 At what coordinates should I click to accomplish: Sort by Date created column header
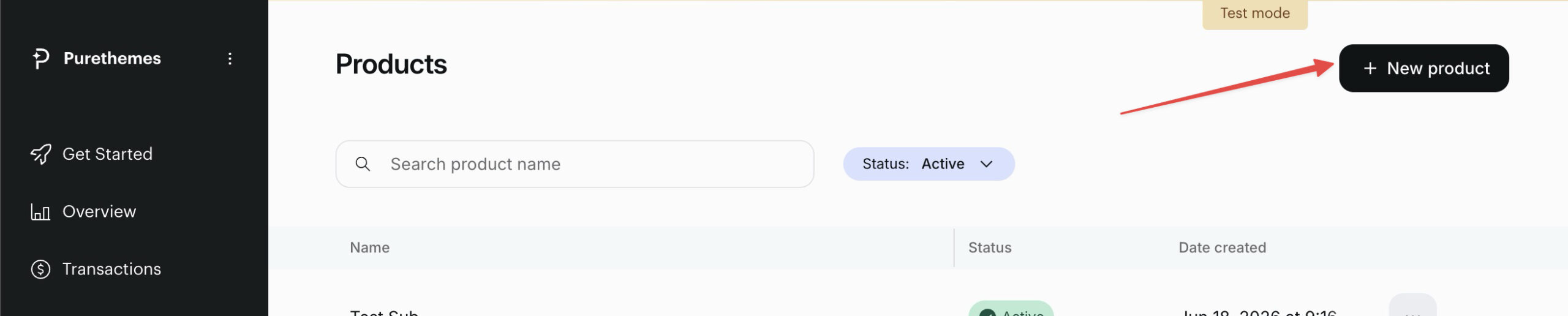tap(1222, 248)
